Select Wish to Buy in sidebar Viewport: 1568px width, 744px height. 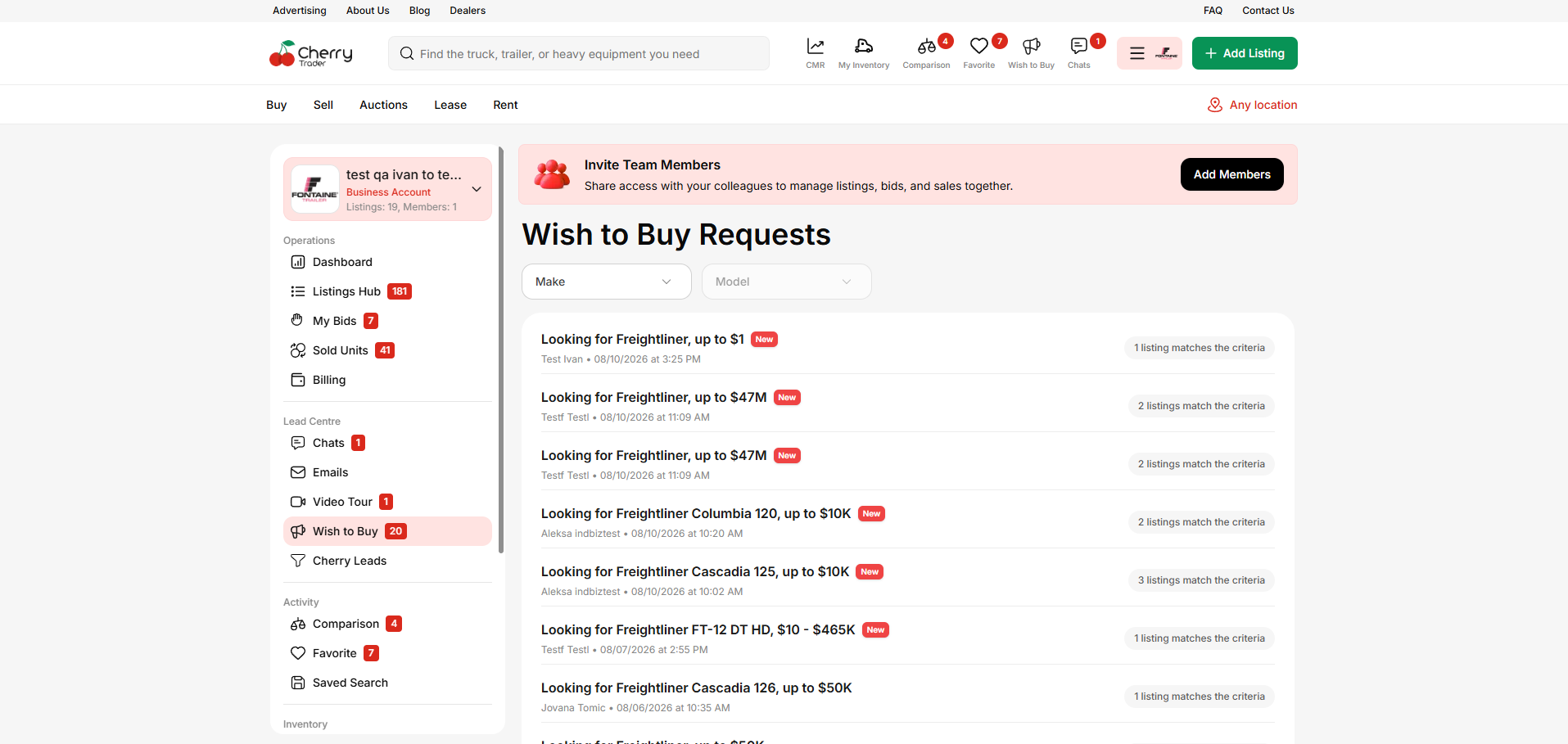pyautogui.click(x=387, y=531)
